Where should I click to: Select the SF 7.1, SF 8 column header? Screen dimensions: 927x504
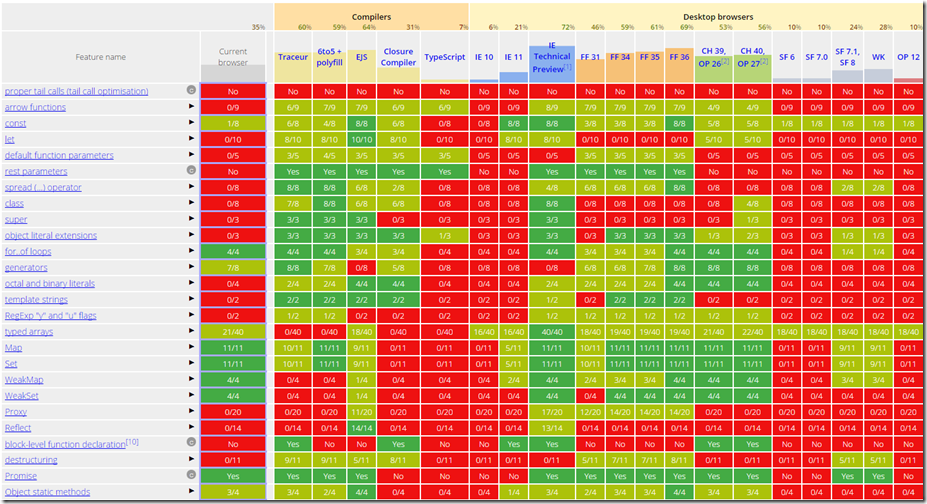pos(847,57)
